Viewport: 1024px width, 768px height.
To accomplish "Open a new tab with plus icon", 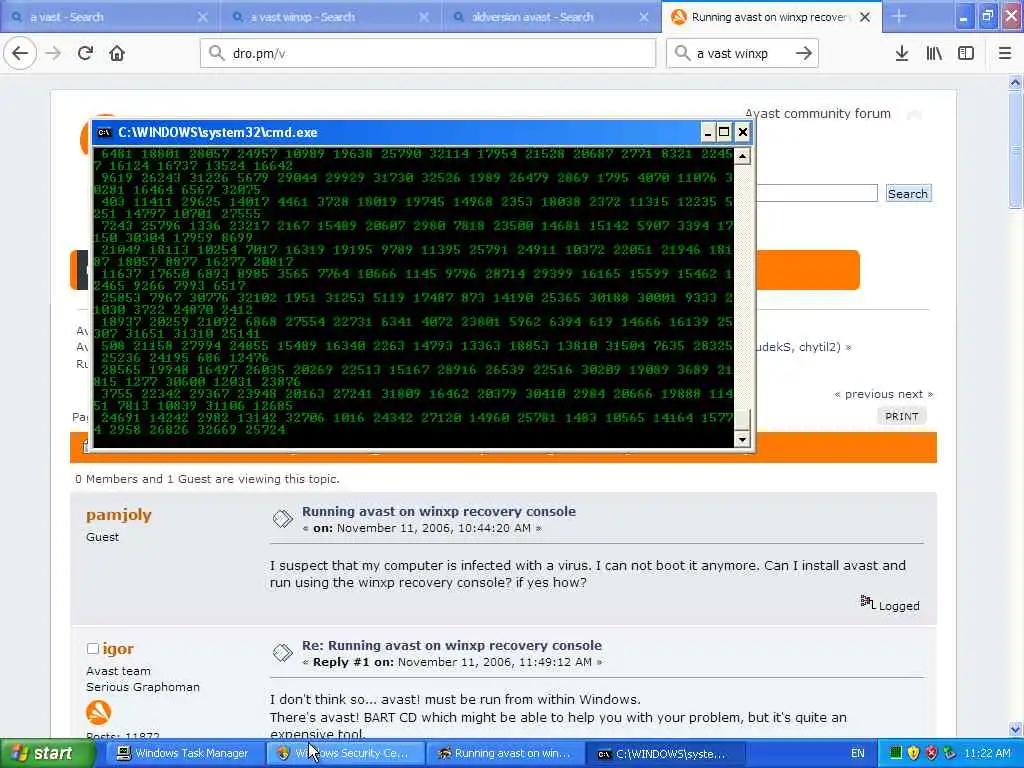I will (x=899, y=16).
